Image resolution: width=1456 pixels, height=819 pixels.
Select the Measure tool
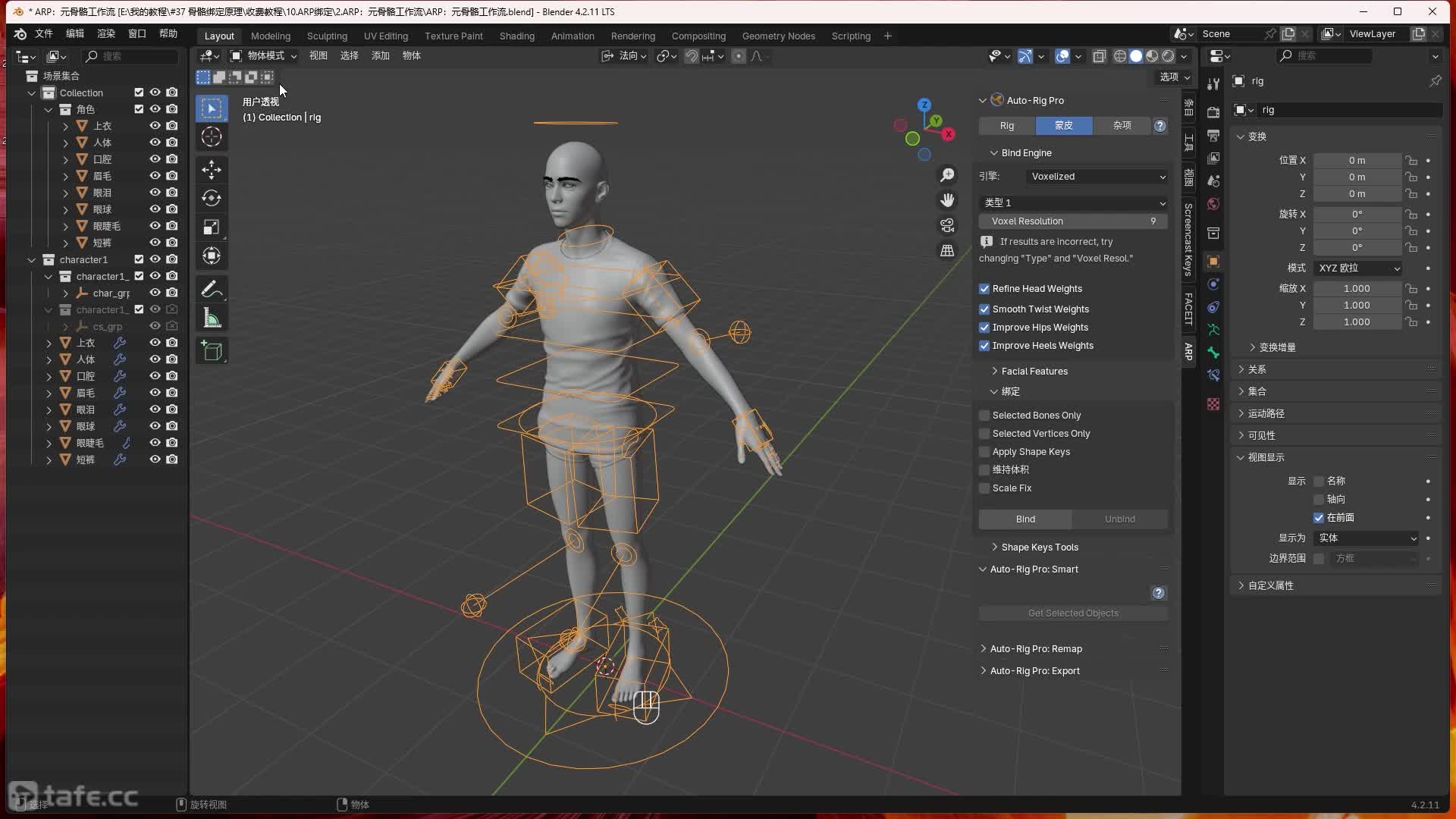click(x=212, y=318)
